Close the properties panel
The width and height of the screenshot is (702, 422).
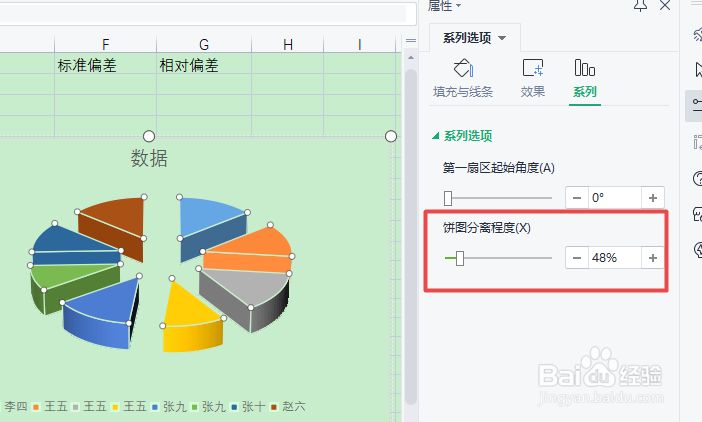(665, 5)
